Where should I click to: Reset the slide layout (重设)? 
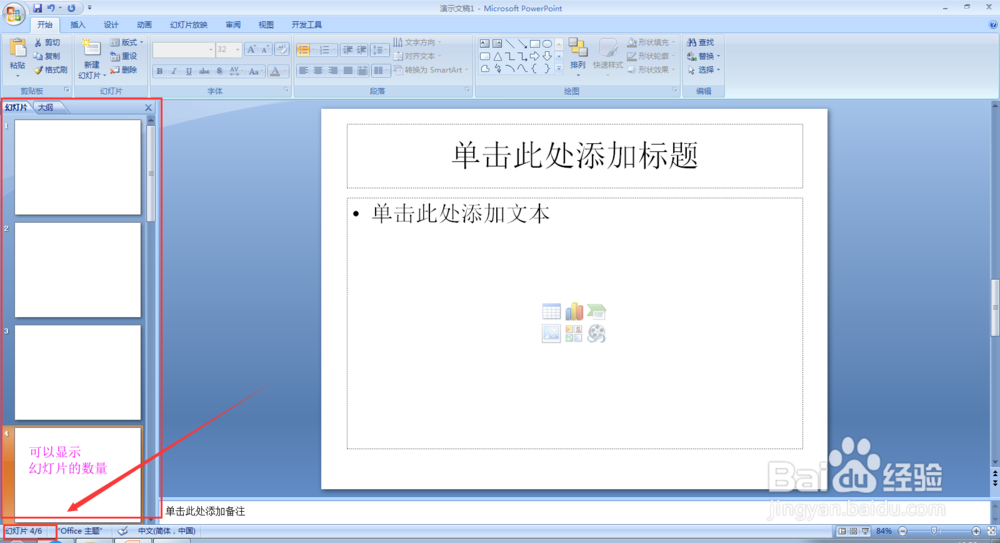tap(124, 56)
